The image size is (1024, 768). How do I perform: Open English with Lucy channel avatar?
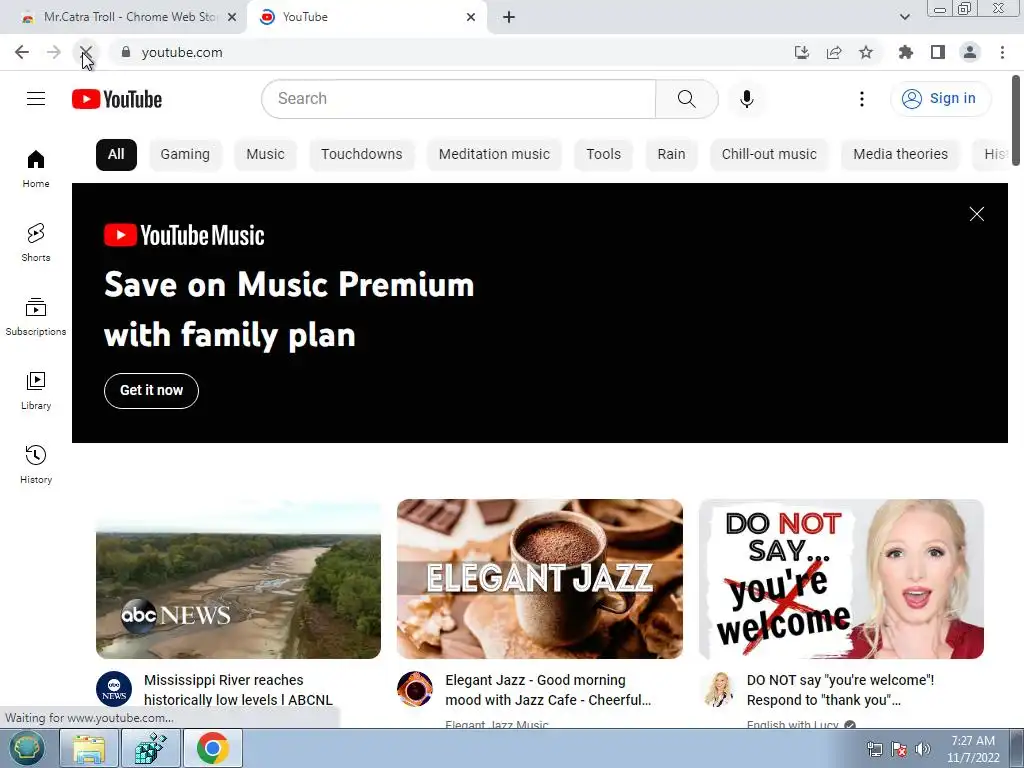[717, 689]
